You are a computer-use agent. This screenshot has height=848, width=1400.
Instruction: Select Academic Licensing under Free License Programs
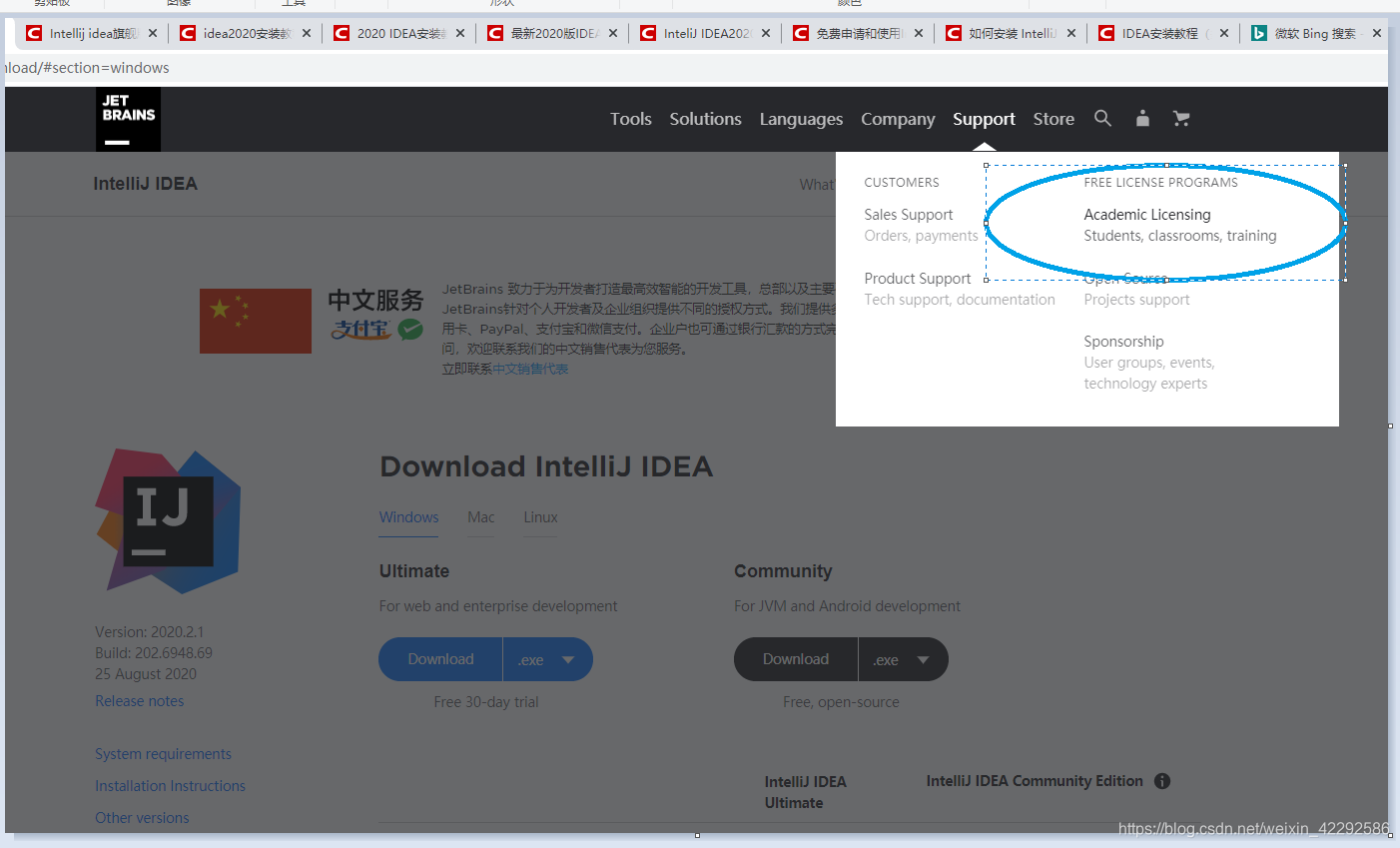point(1147,215)
